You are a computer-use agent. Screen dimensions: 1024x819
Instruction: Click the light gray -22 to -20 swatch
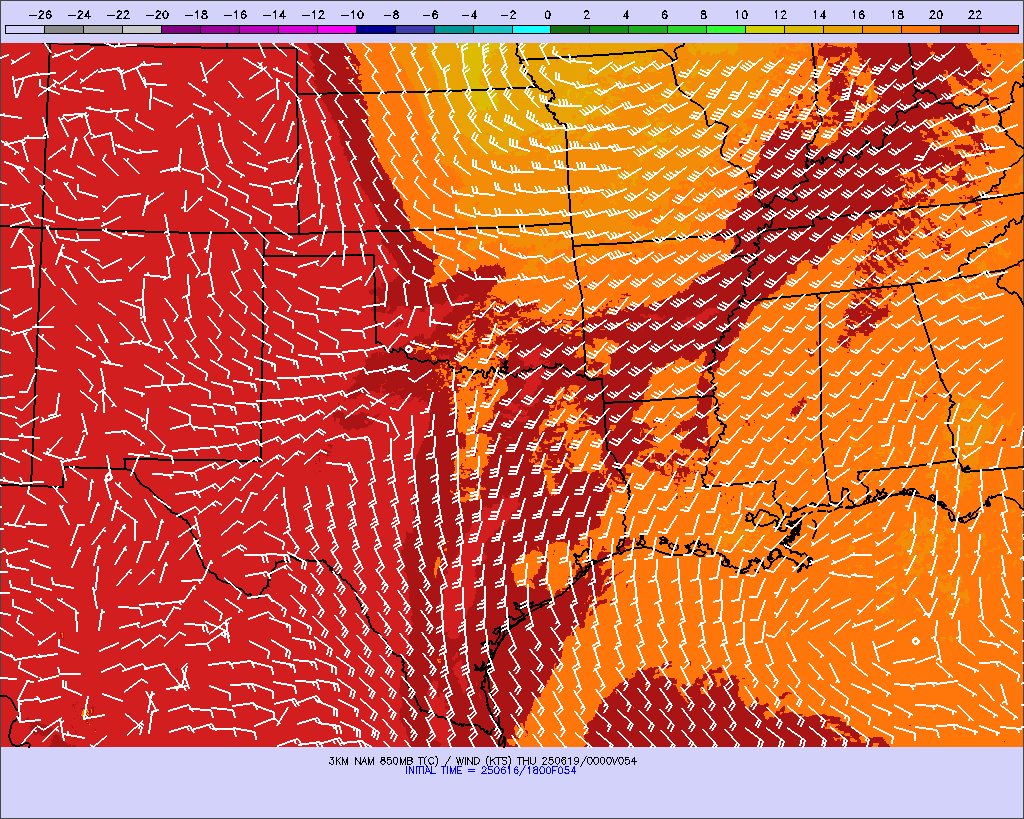click(x=142, y=29)
